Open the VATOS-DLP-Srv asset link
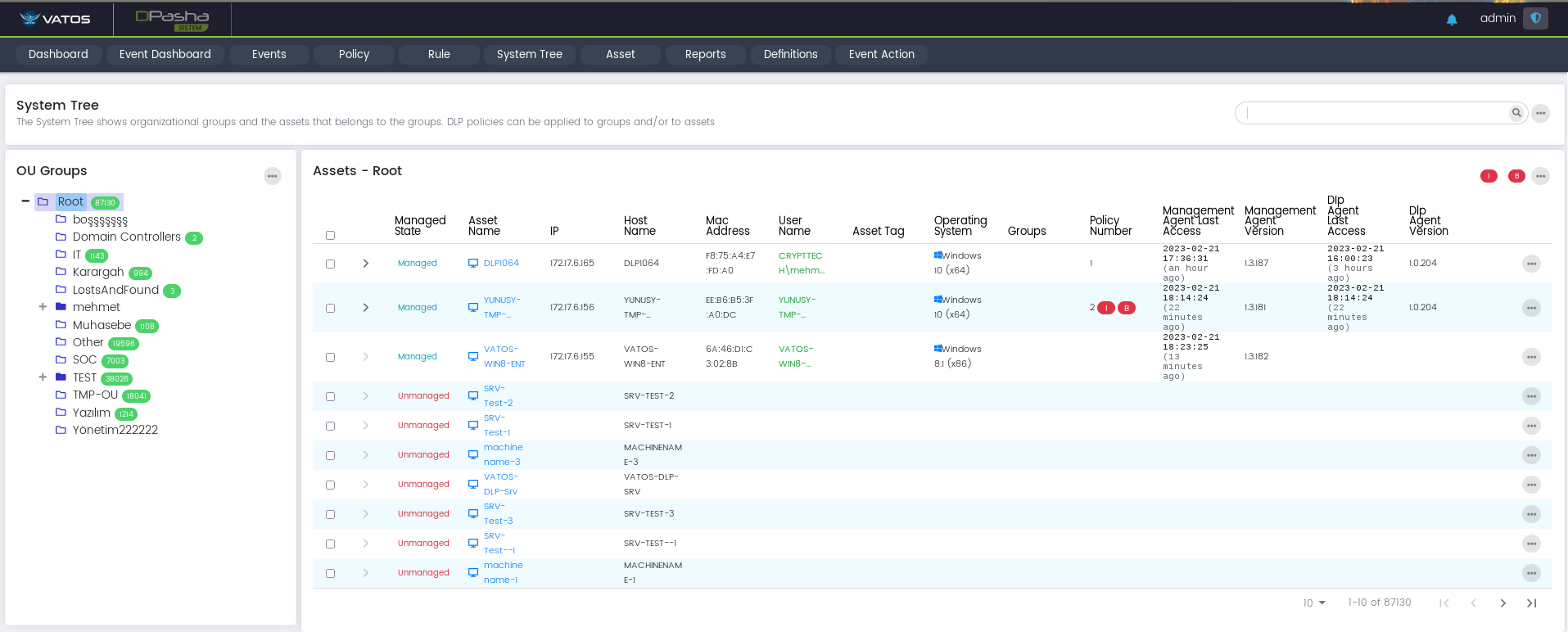This screenshot has width=1568, height=632. tap(500, 485)
